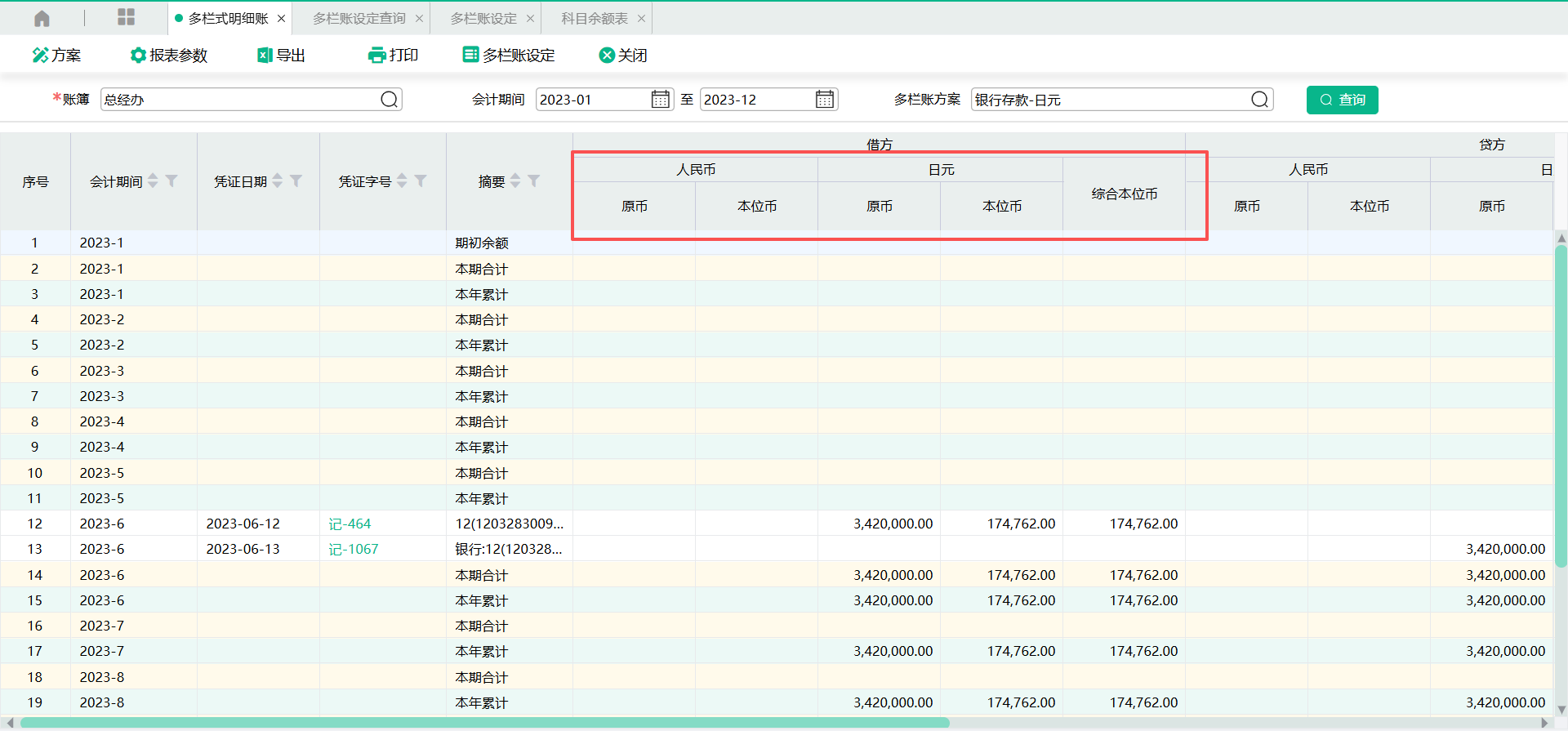Open calendar picker for start period 2023-01
Image resolution: width=1568 pixels, height=731 pixels.
(x=660, y=100)
